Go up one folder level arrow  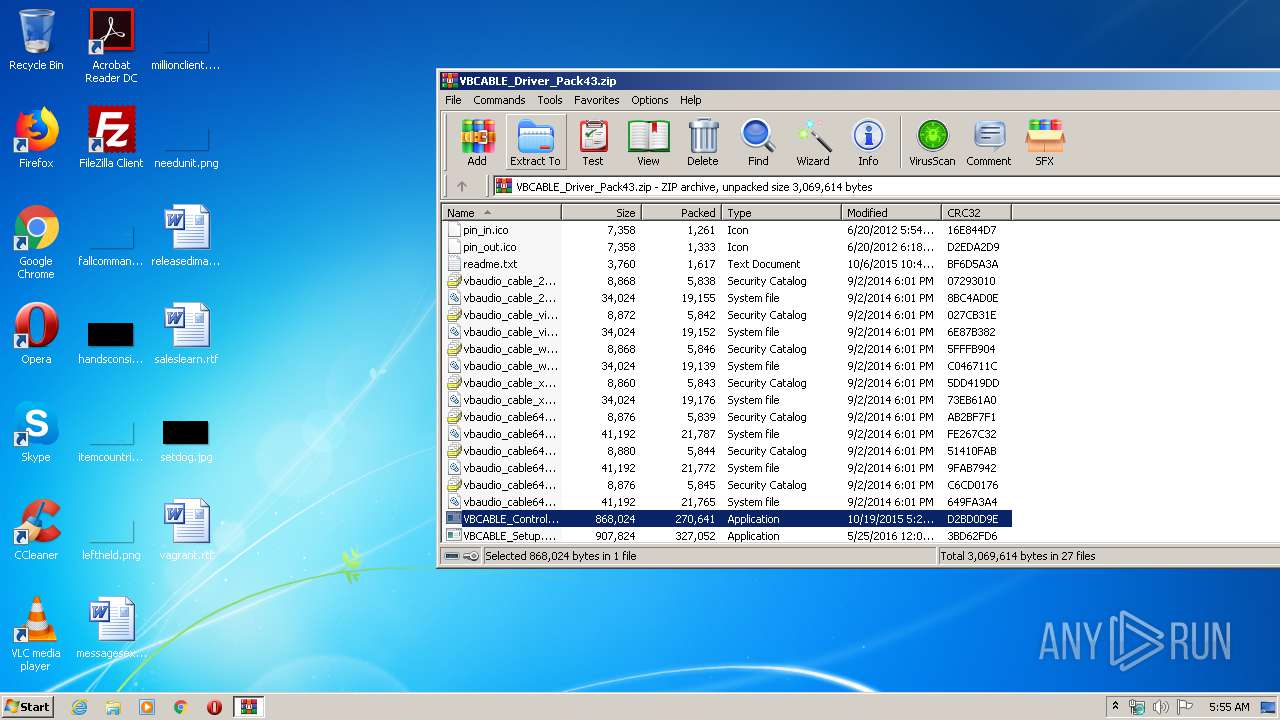click(x=461, y=186)
